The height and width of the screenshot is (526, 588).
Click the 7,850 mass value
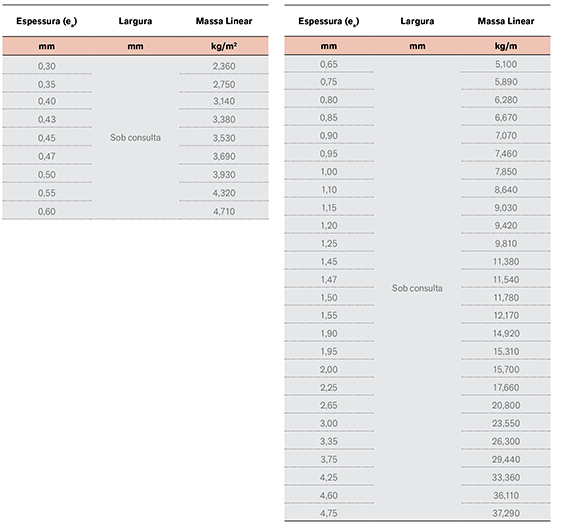pyautogui.click(x=506, y=172)
